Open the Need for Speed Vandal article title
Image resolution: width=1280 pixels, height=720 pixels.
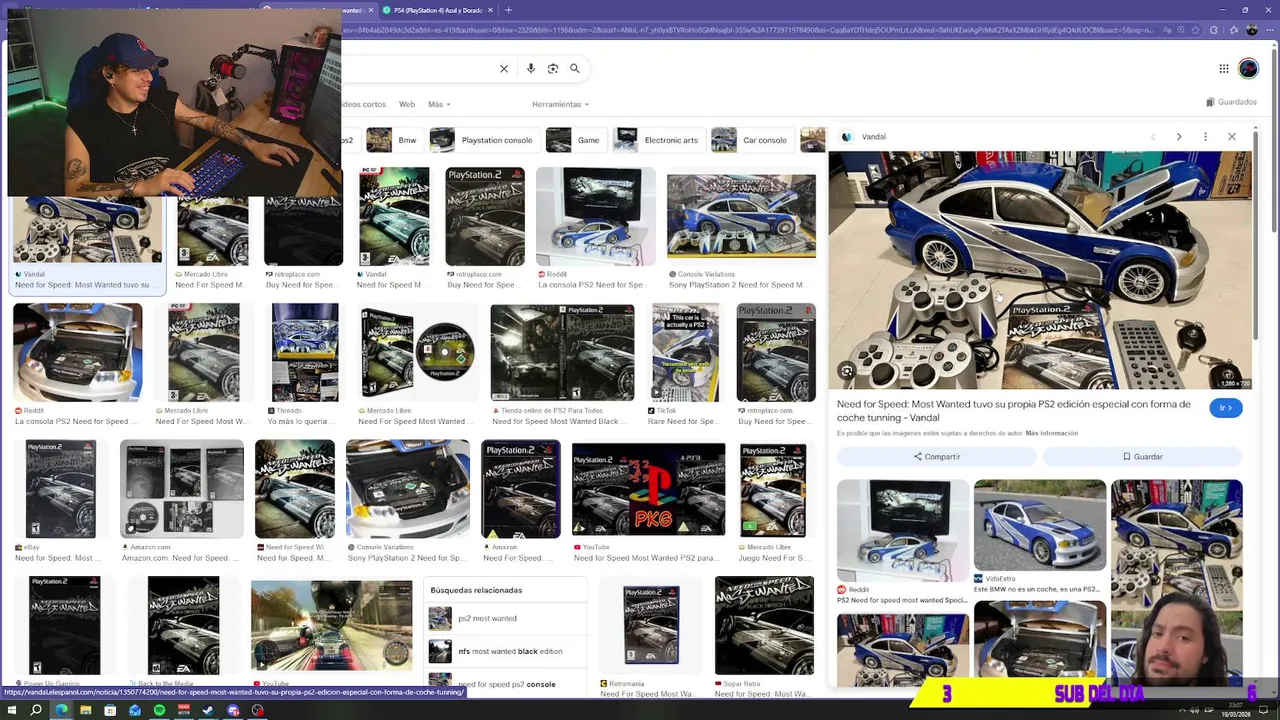coord(1014,411)
